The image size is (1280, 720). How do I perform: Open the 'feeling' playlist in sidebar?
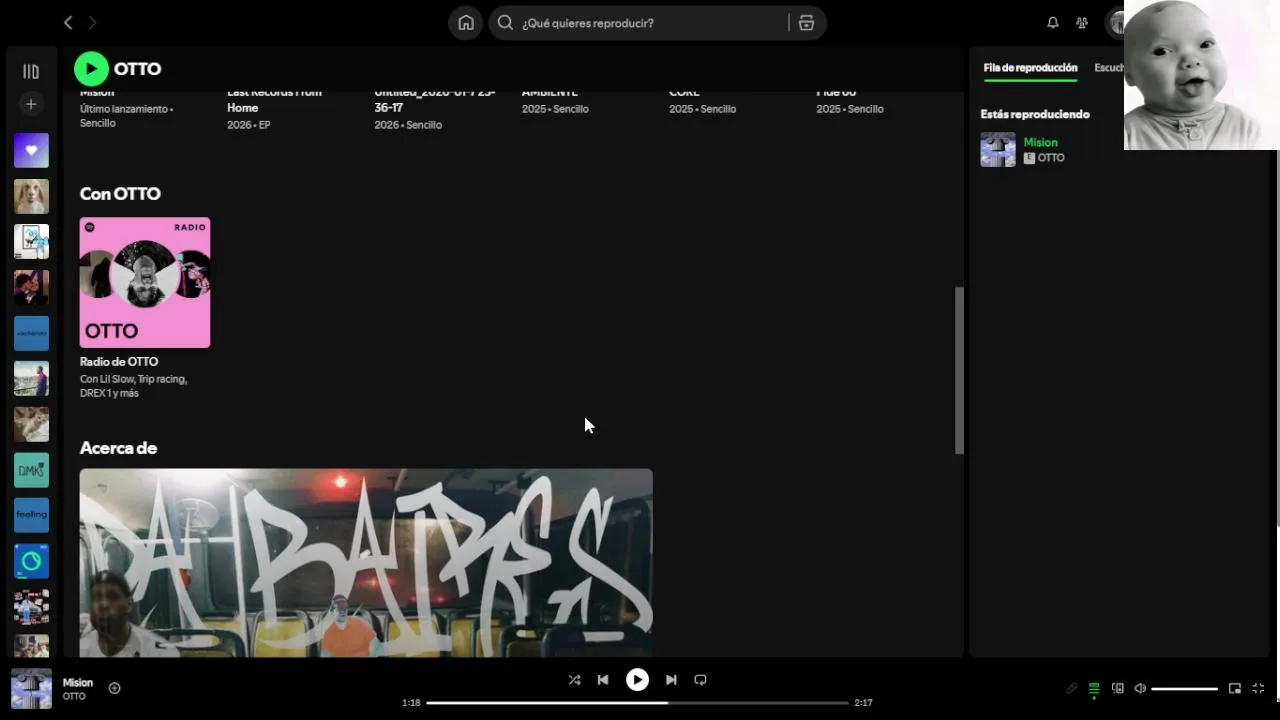tap(31, 515)
